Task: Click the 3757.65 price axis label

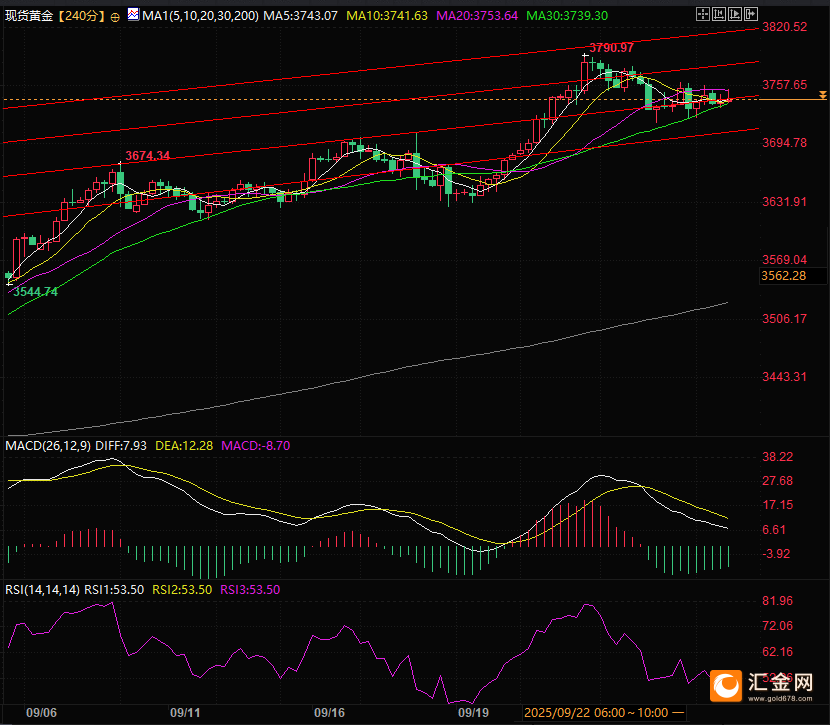Action: coord(784,85)
